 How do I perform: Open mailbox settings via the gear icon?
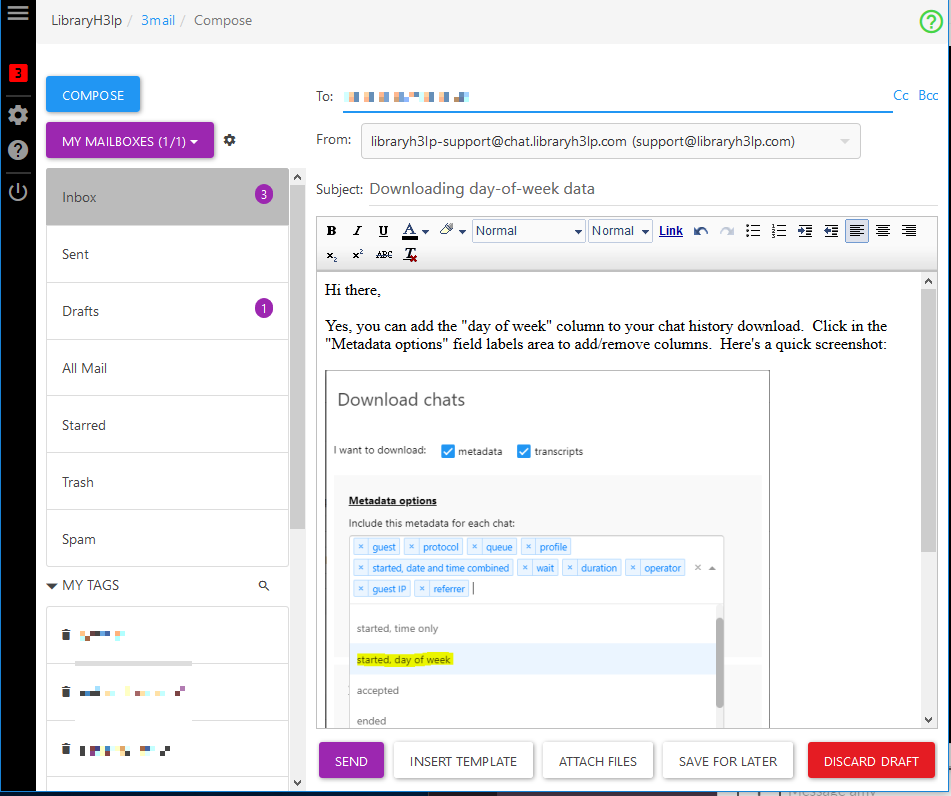[x=229, y=140]
